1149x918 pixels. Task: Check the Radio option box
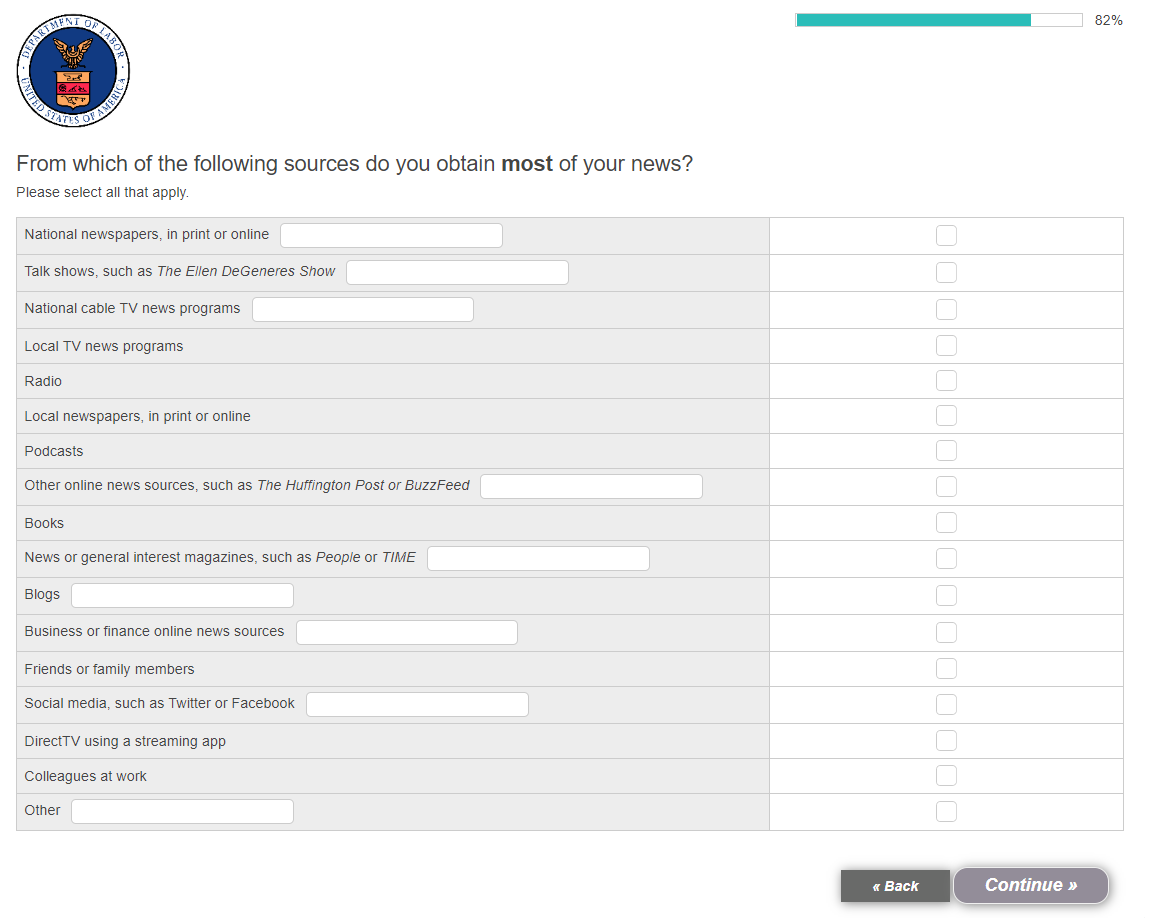946,381
